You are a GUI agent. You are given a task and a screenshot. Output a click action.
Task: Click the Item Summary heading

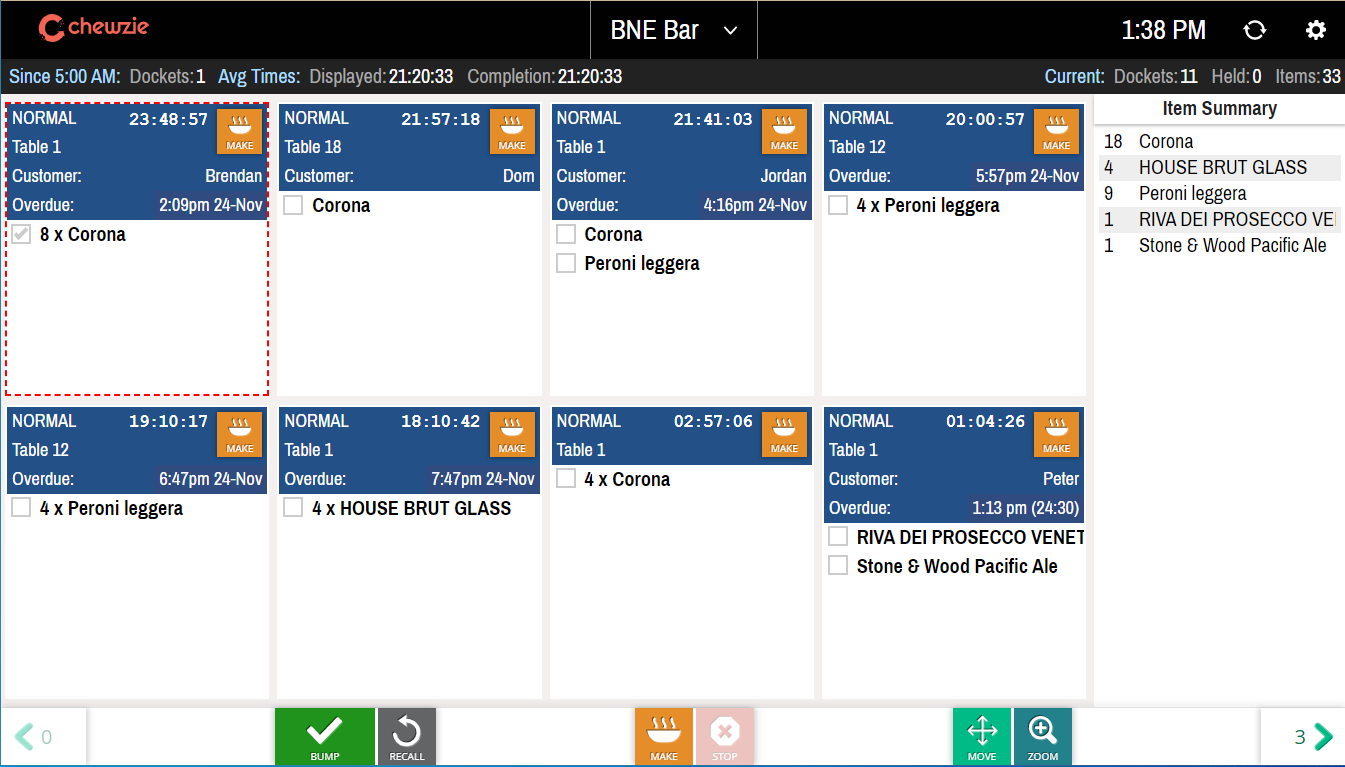click(1219, 109)
